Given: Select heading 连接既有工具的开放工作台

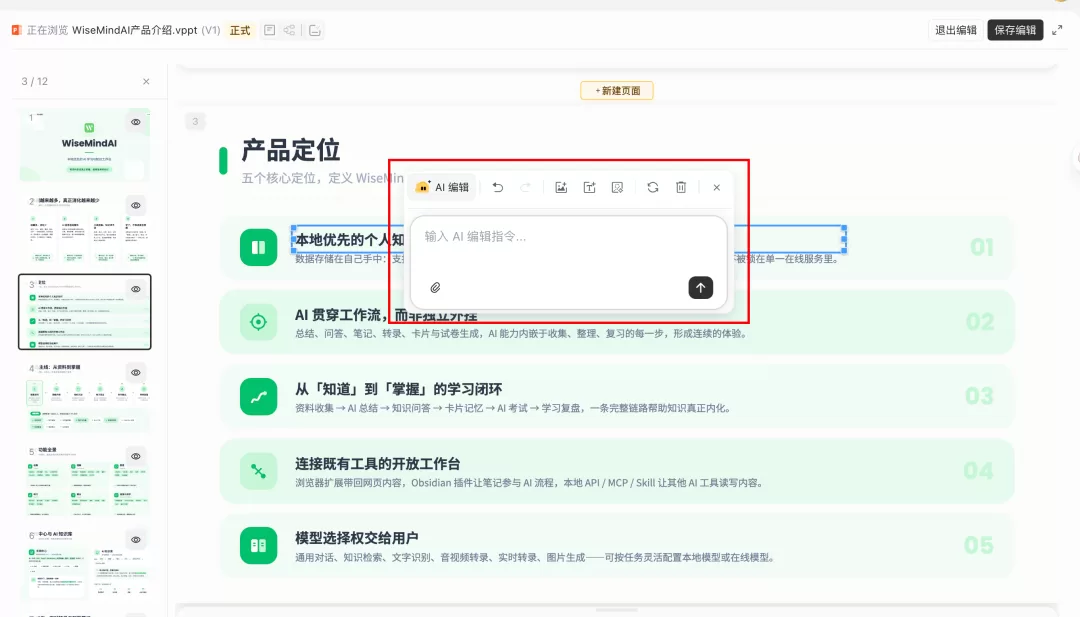Looking at the screenshot, I should [377, 463].
